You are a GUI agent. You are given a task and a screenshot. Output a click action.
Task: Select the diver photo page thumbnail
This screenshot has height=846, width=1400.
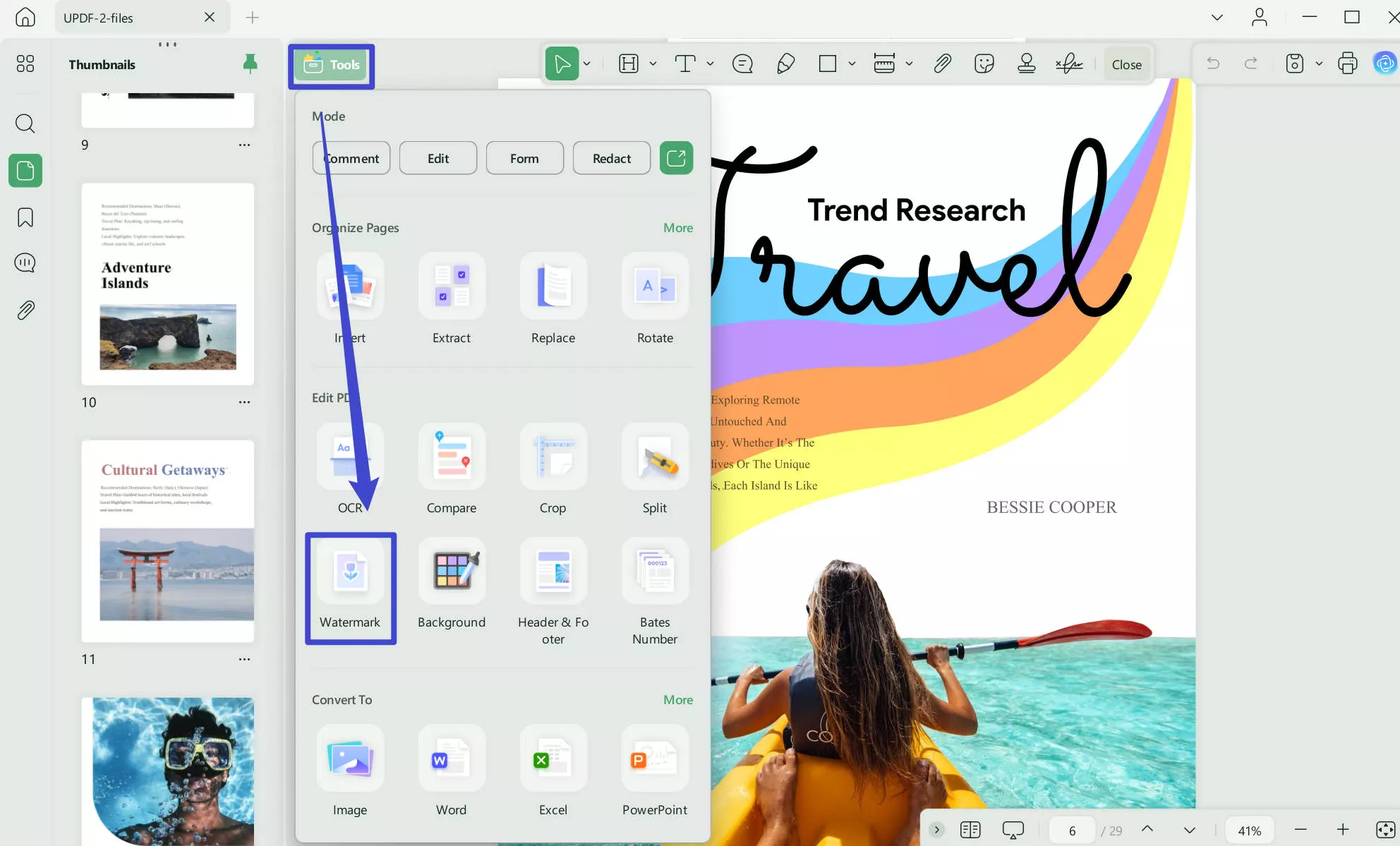click(x=168, y=771)
